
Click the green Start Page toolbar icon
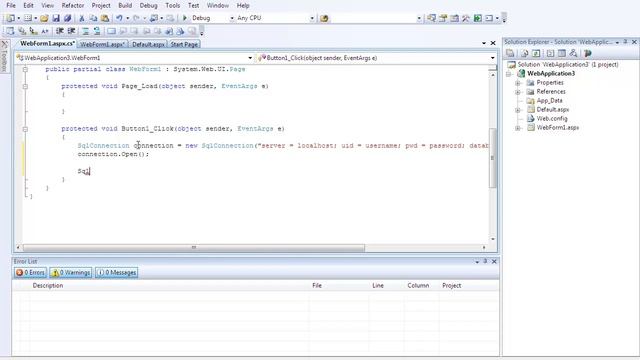click(x=478, y=18)
